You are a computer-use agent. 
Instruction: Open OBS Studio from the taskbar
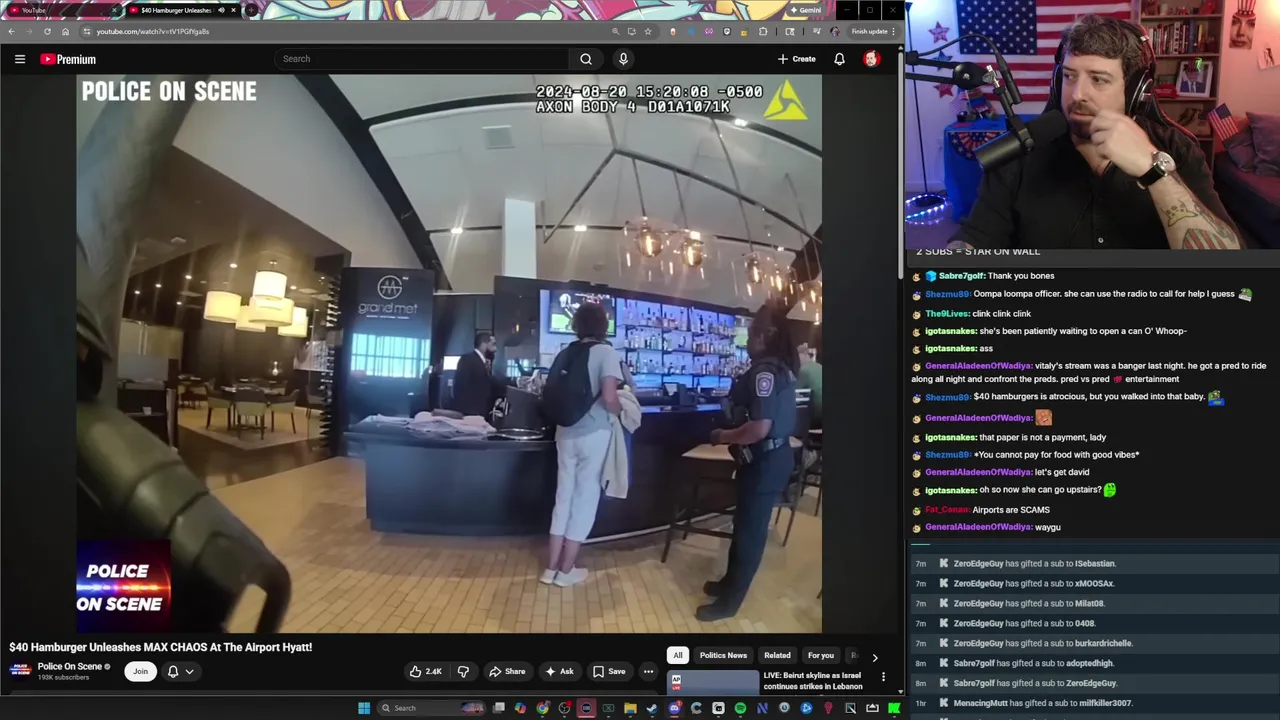[x=565, y=708]
